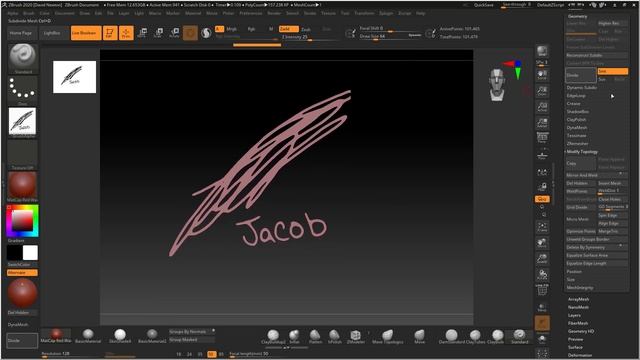The image size is (640, 360).
Task: Activate the Move transform icon
Action: point(142,33)
